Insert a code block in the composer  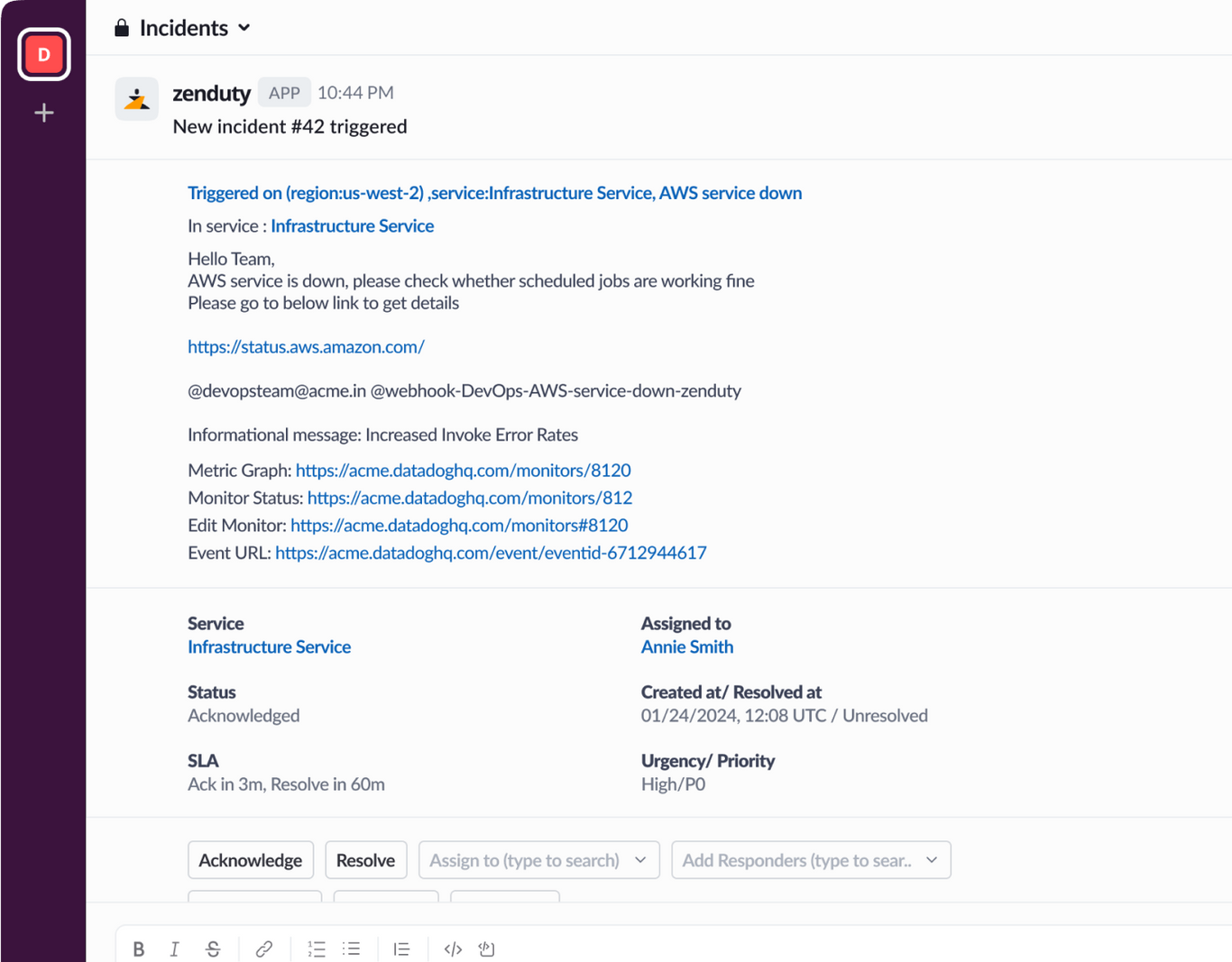click(x=486, y=948)
